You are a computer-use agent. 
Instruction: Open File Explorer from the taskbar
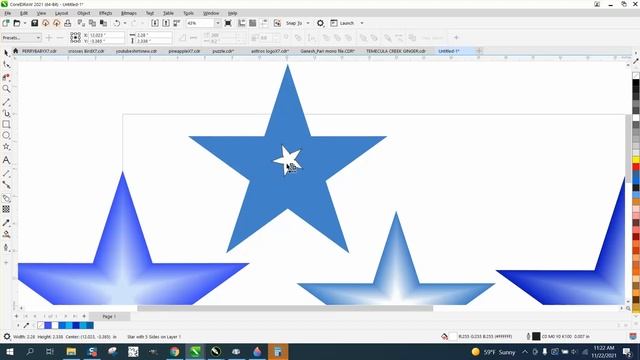point(71,351)
